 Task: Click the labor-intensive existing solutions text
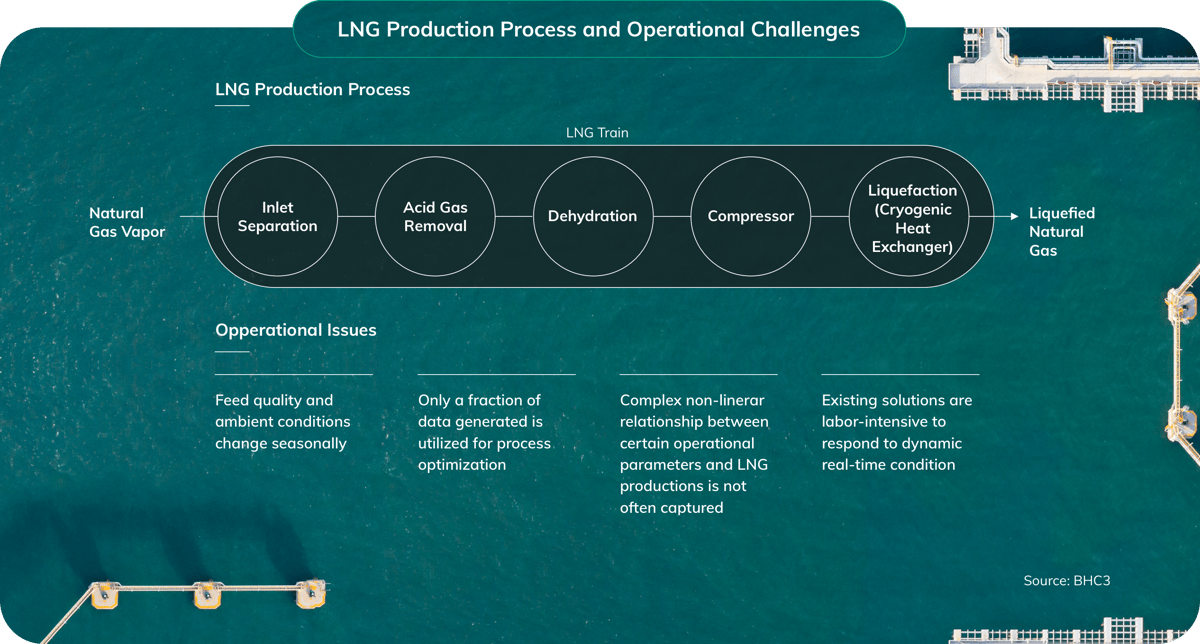coord(897,432)
